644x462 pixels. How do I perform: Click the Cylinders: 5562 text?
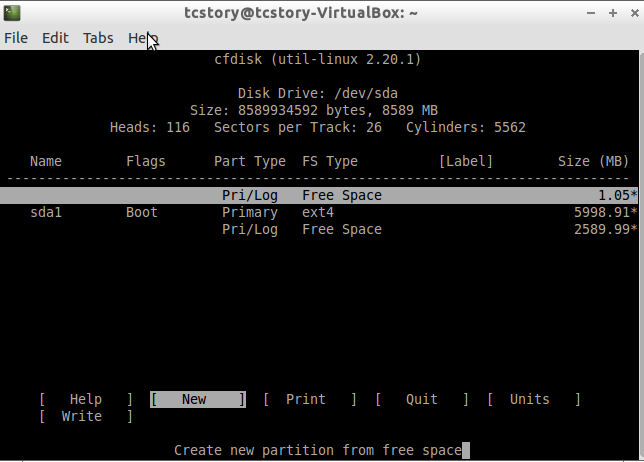pos(466,127)
